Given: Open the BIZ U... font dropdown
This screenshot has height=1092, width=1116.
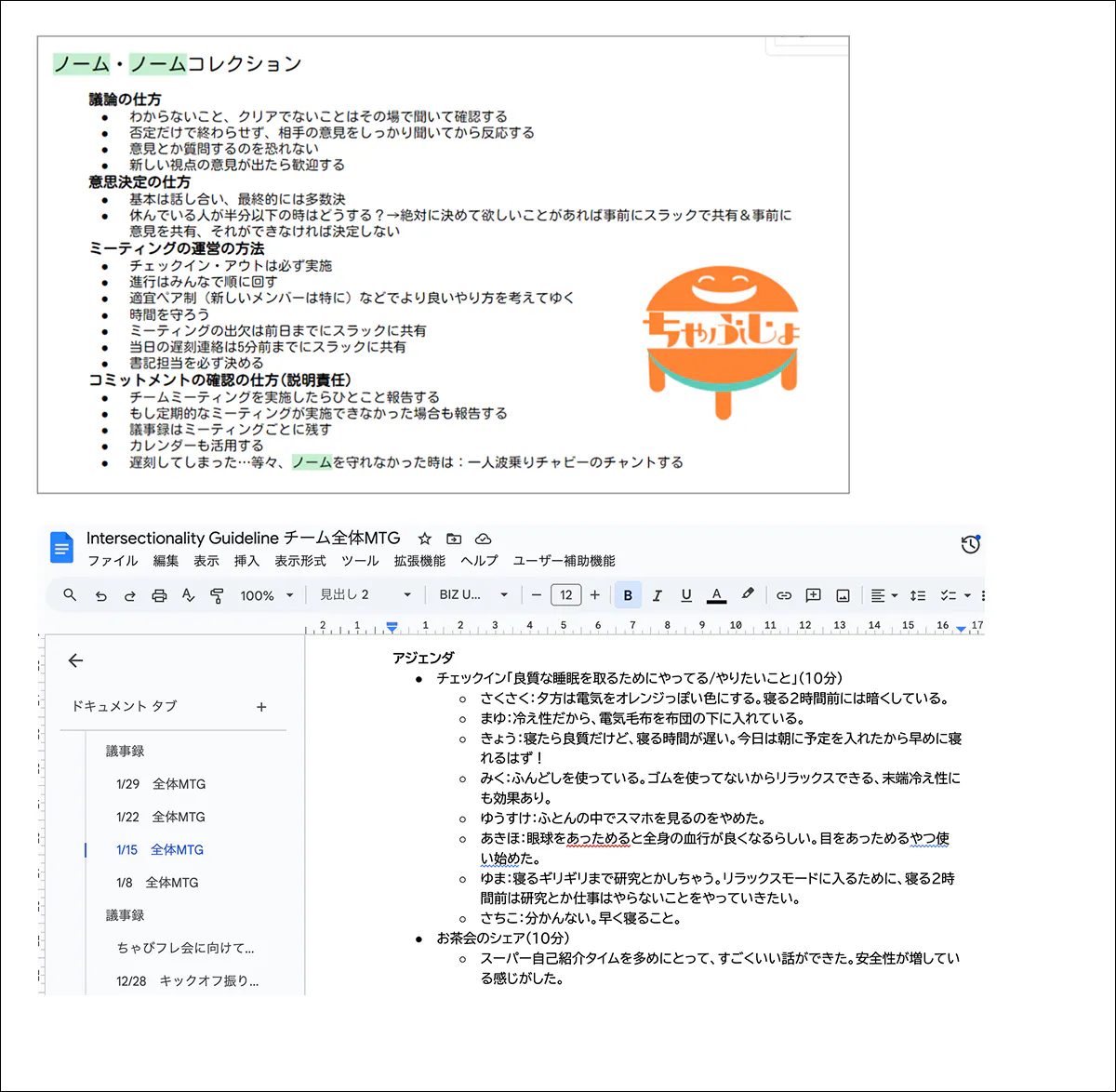Looking at the screenshot, I should [x=473, y=595].
